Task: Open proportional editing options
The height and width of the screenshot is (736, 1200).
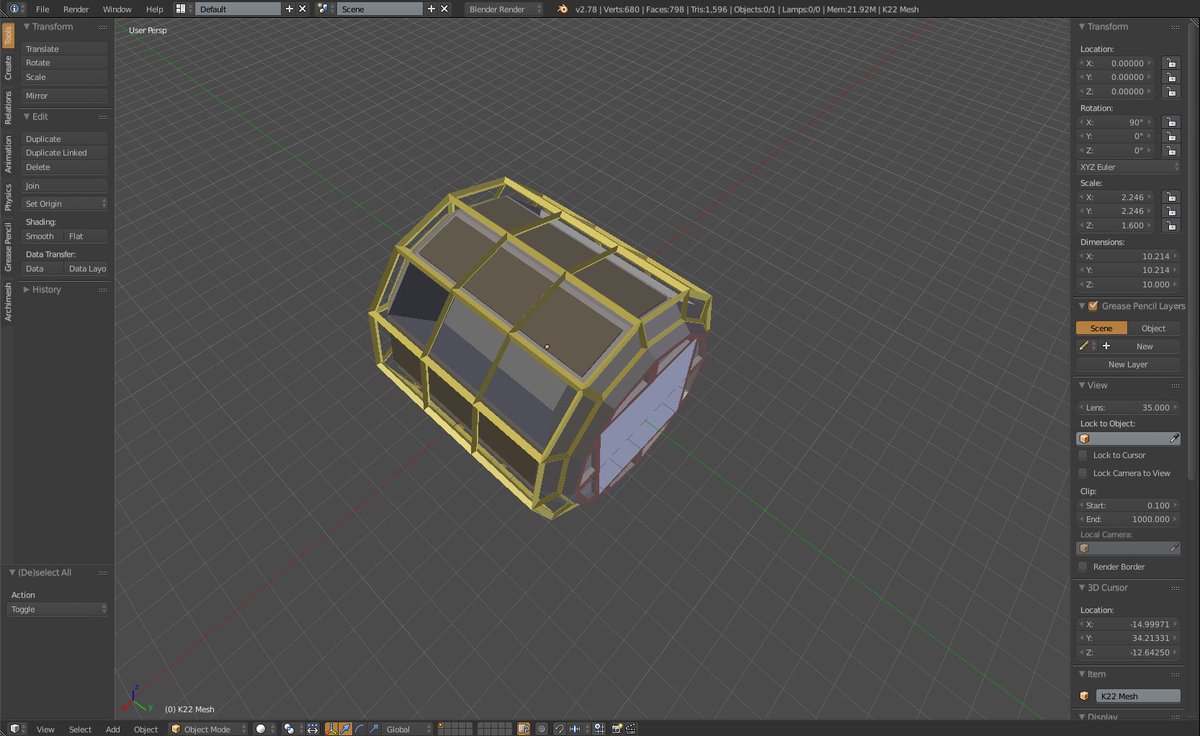Action: (541, 729)
